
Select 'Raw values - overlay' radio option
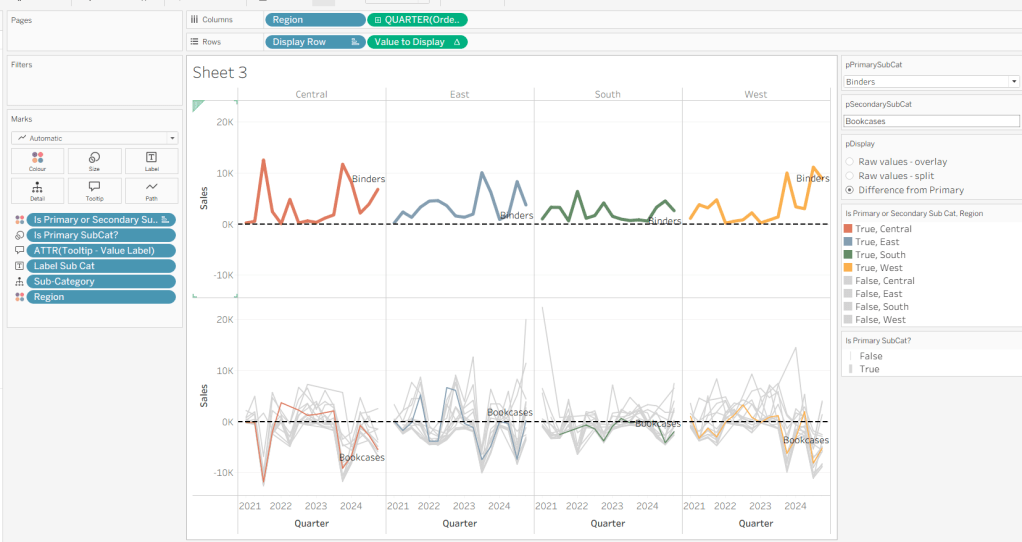(851, 161)
